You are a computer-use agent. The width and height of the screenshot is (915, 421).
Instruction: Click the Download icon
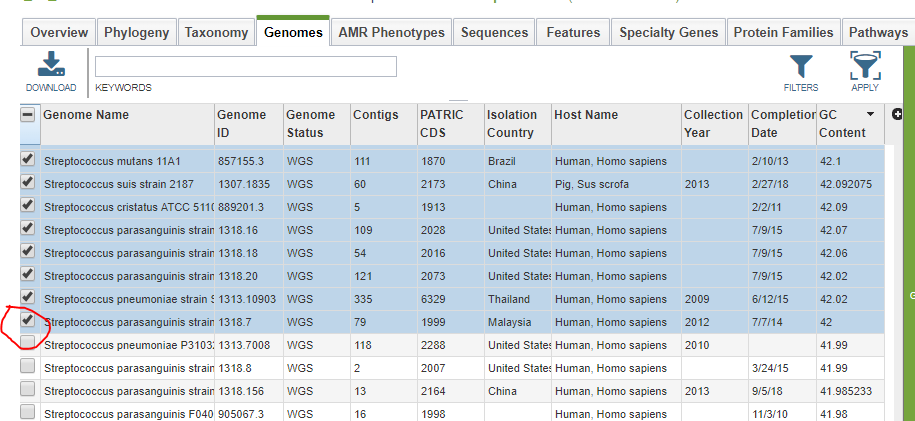click(x=51, y=65)
